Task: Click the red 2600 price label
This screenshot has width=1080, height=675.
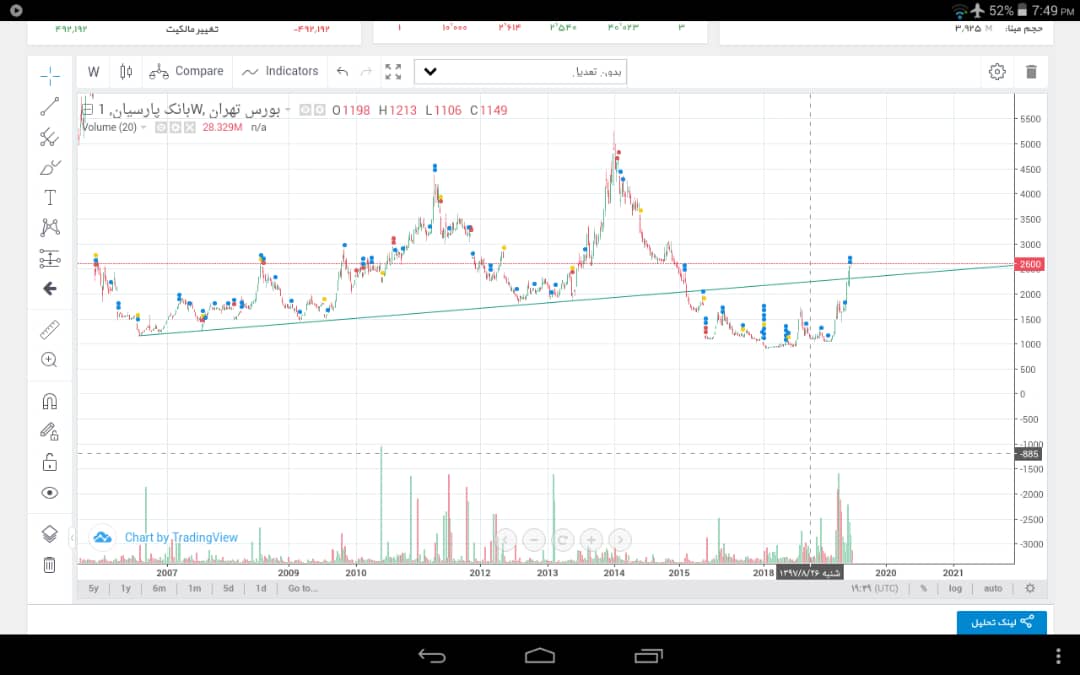Action: point(1029,264)
